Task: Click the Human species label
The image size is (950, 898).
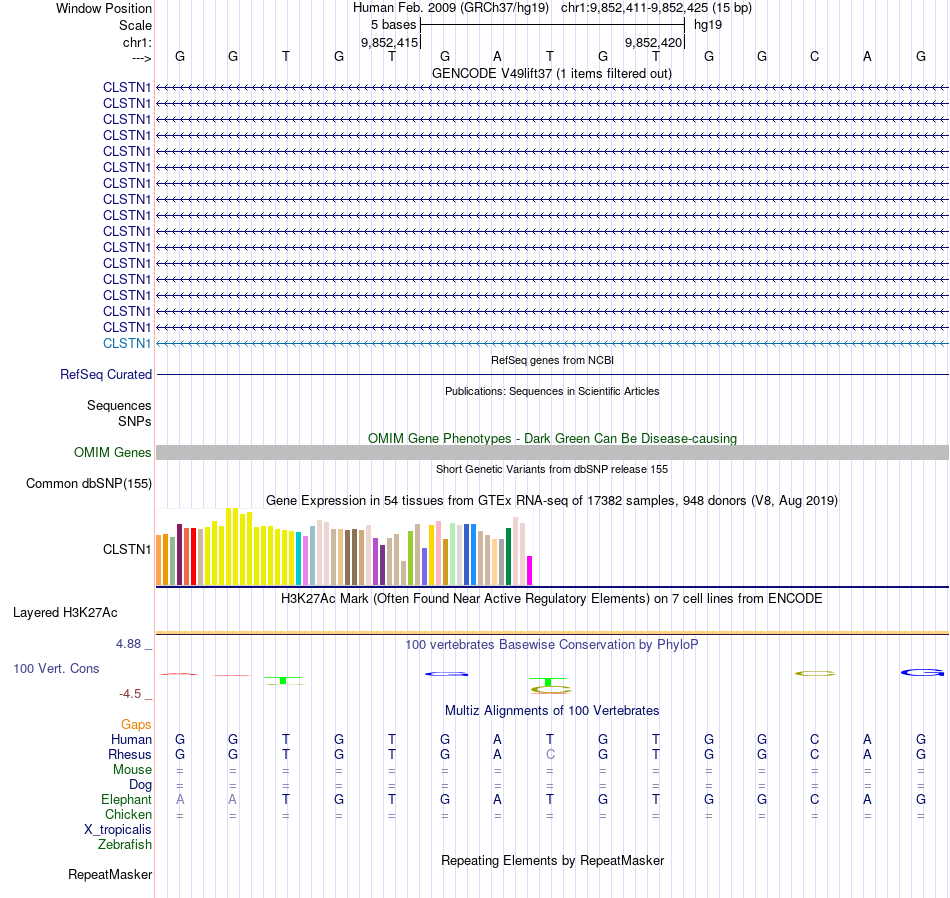Action: coord(131,740)
